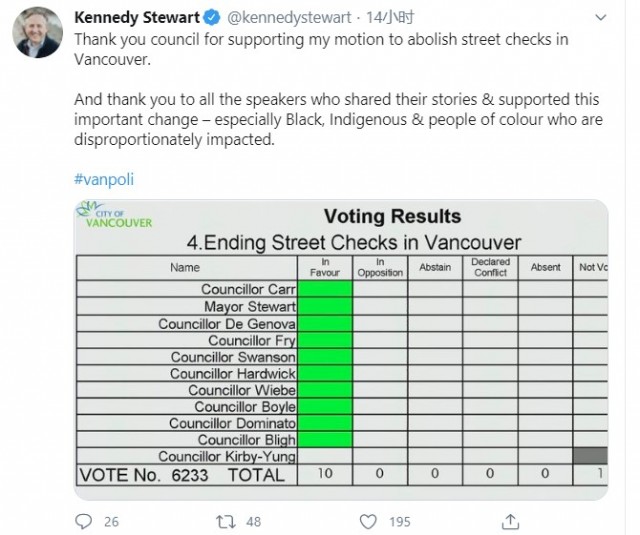
Task: Open the #vanpoli hashtag link
Action: (104, 179)
